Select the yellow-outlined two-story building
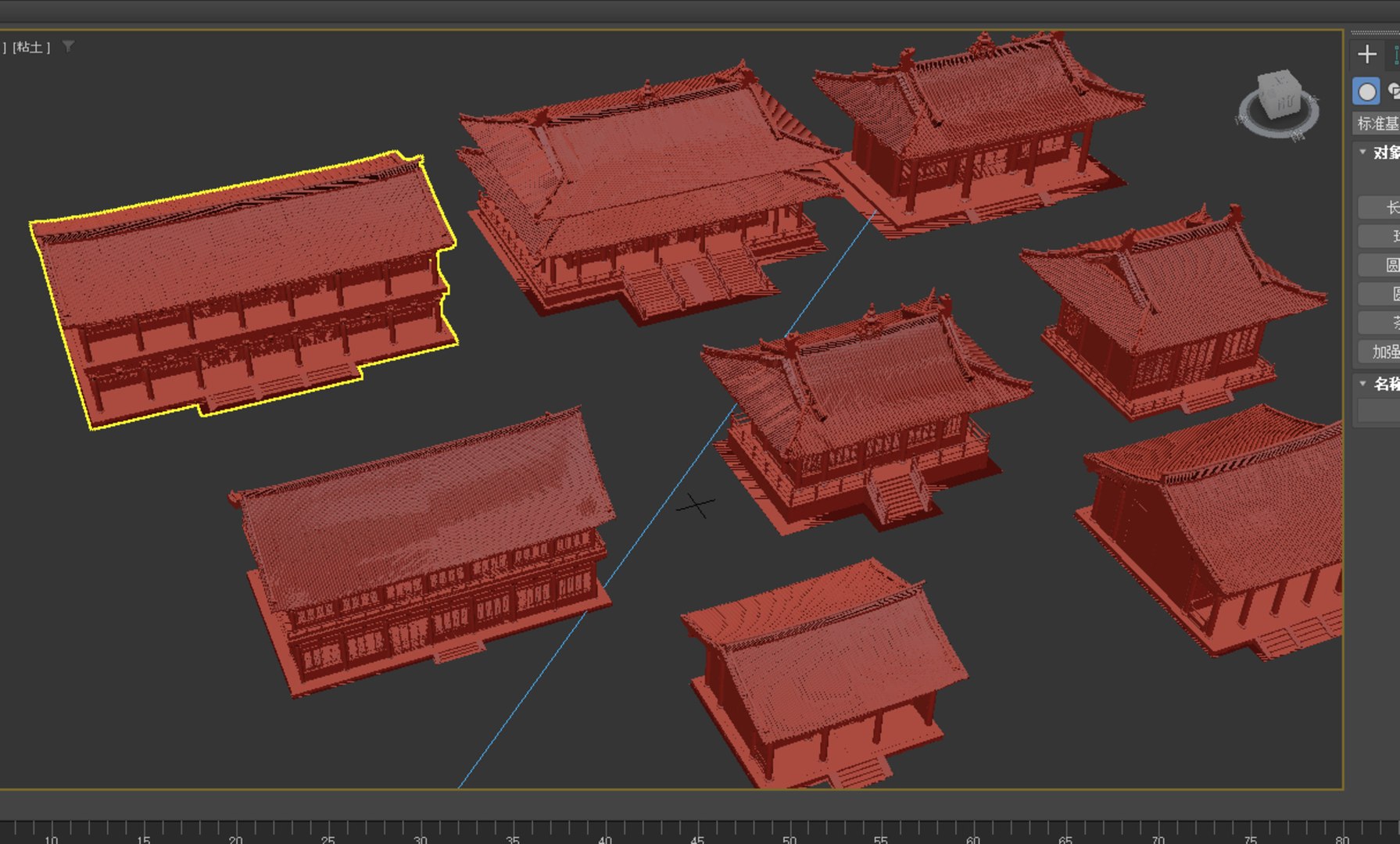Image resolution: width=1400 pixels, height=844 pixels. [x=242, y=289]
